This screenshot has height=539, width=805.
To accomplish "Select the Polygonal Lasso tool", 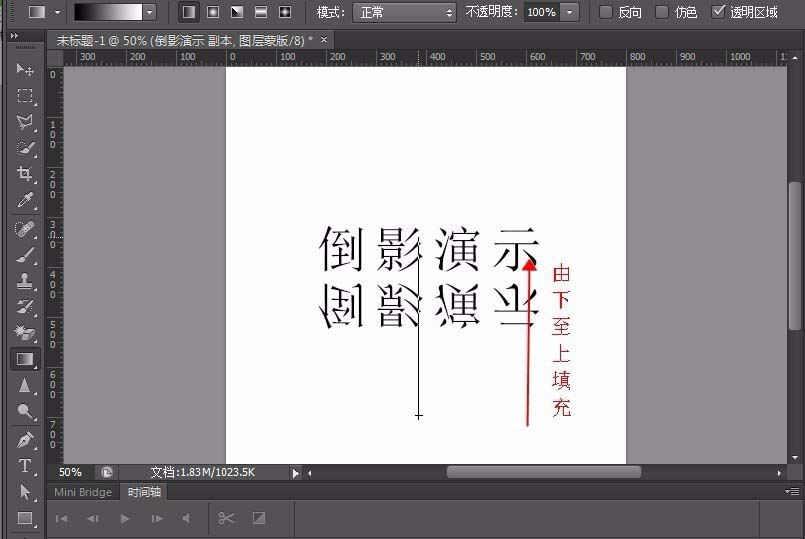I will [25, 122].
